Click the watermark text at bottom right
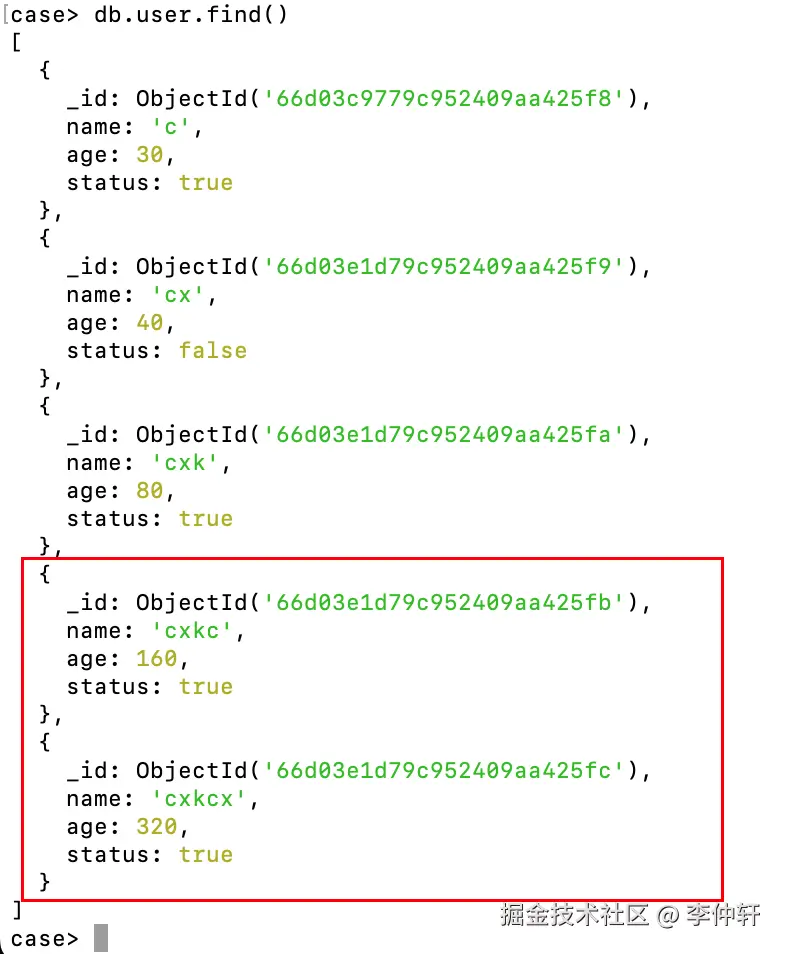The image size is (786, 954). coord(630,914)
